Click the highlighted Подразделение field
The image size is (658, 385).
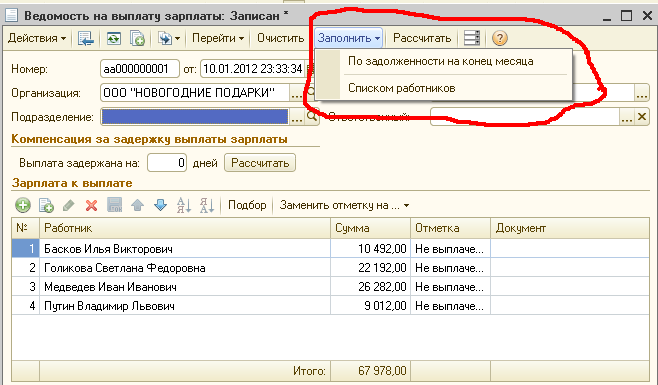(195, 117)
